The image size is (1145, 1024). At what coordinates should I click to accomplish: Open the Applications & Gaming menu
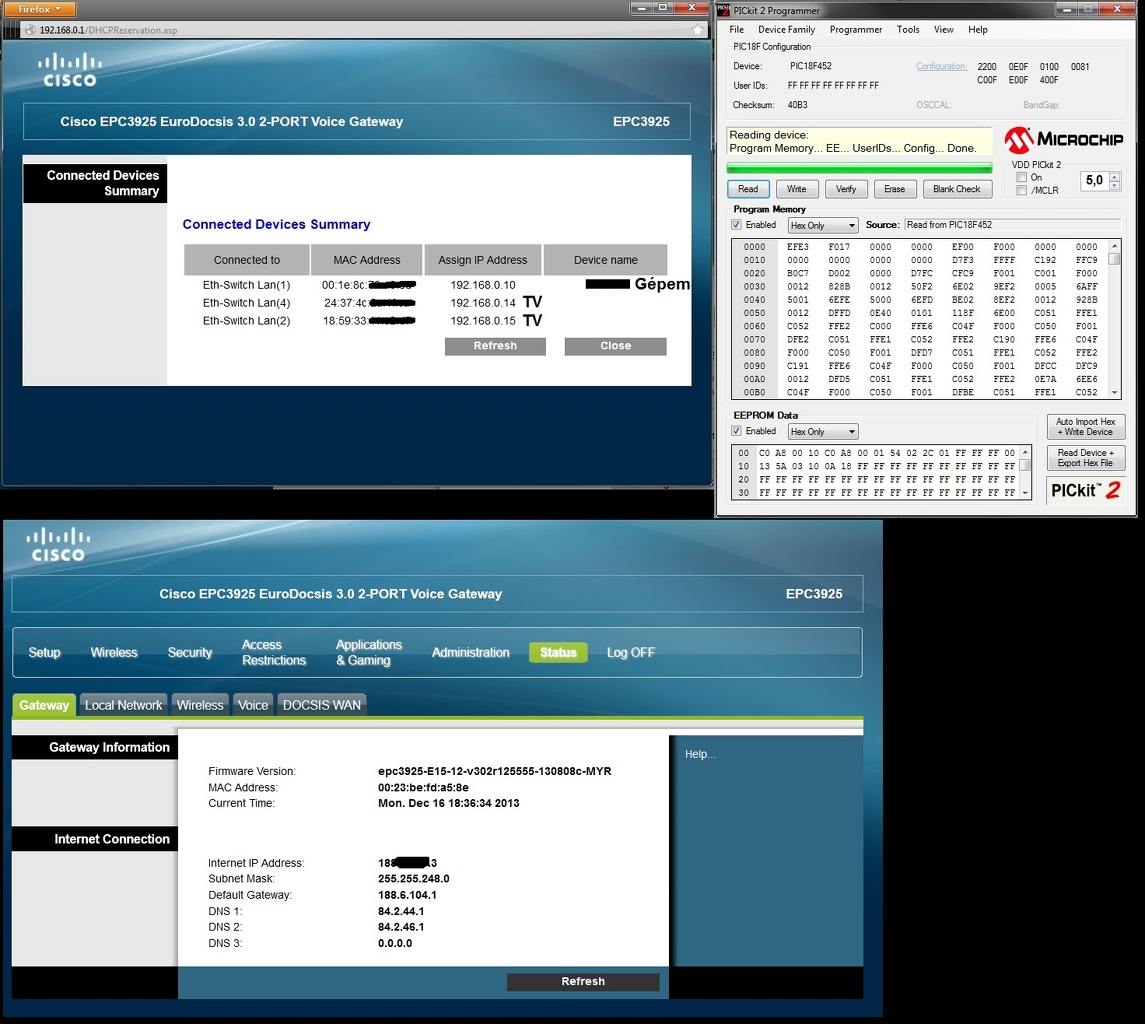click(369, 653)
